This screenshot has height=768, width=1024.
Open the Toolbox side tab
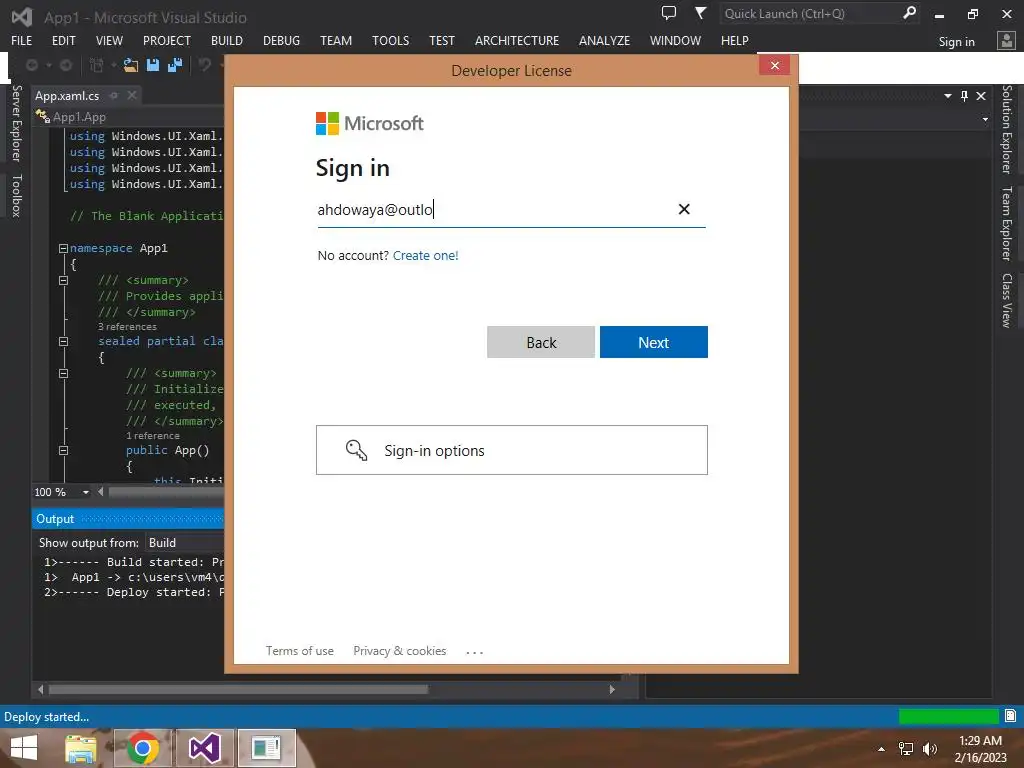(x=16, y=195)
